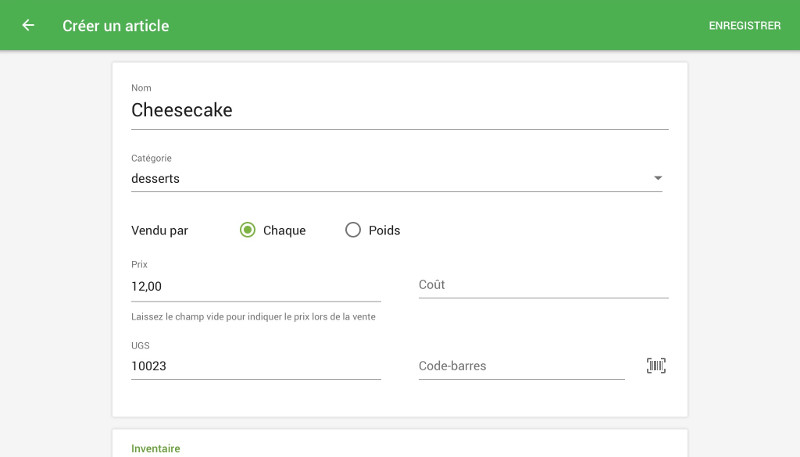The height and width of the screenshot is (457, 800).
Task: Click the back arrow icon
Action: coord(28,25)
